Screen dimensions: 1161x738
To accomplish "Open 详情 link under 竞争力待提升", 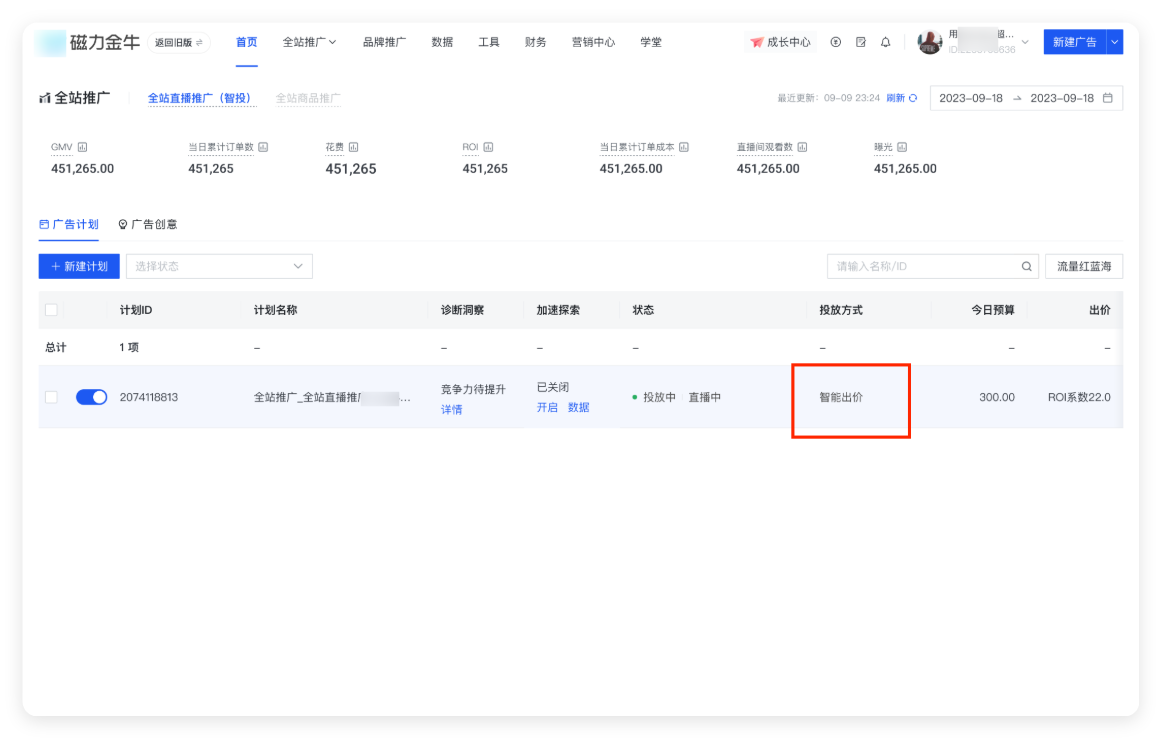I will tap(451, 408).
